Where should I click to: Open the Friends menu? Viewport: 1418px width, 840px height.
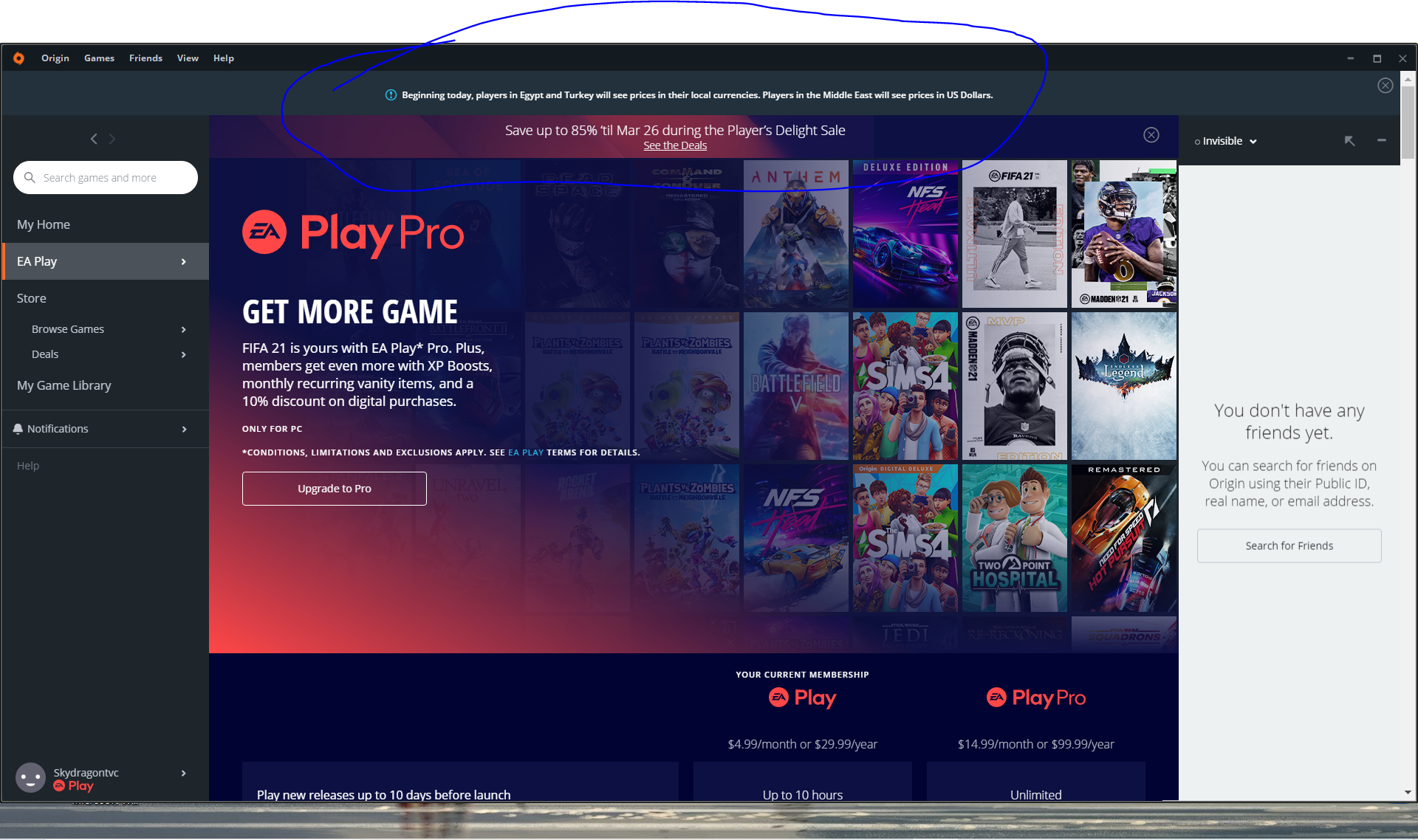[x=145, y=58]
